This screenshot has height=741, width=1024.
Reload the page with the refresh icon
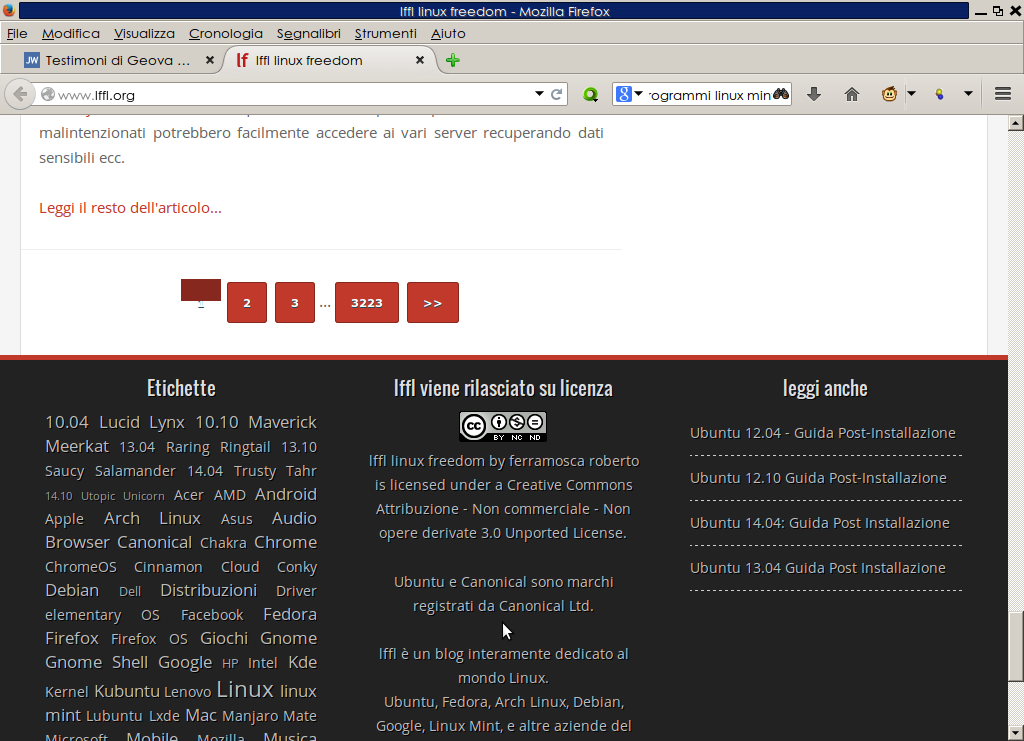(x=556, y=95)
